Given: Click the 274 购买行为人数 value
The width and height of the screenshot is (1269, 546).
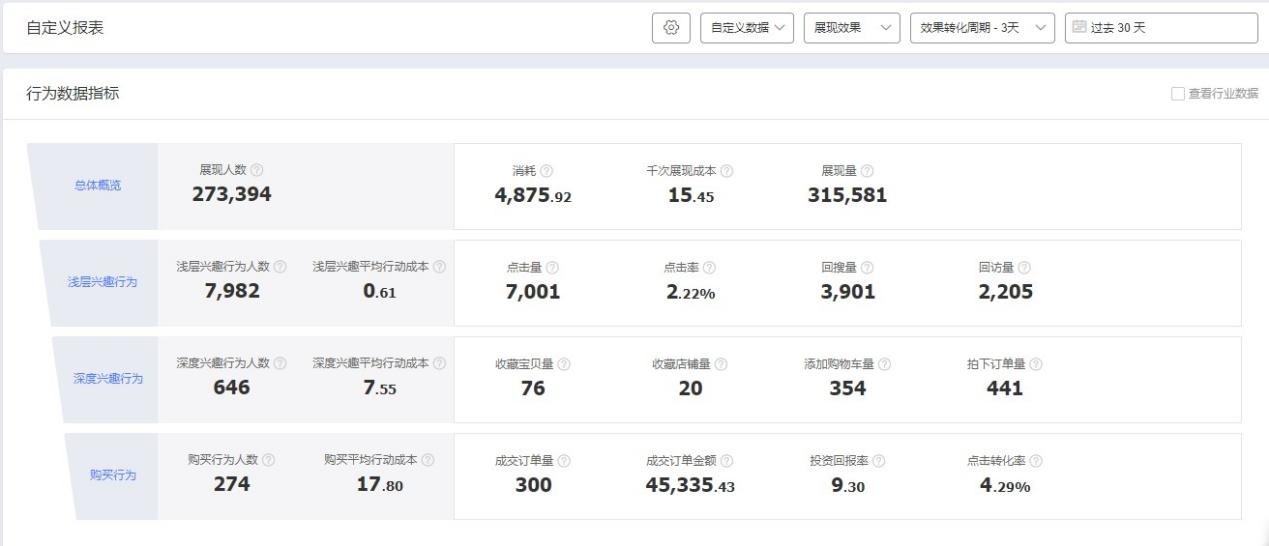Looking at the screenshot, I should [231, 484].
